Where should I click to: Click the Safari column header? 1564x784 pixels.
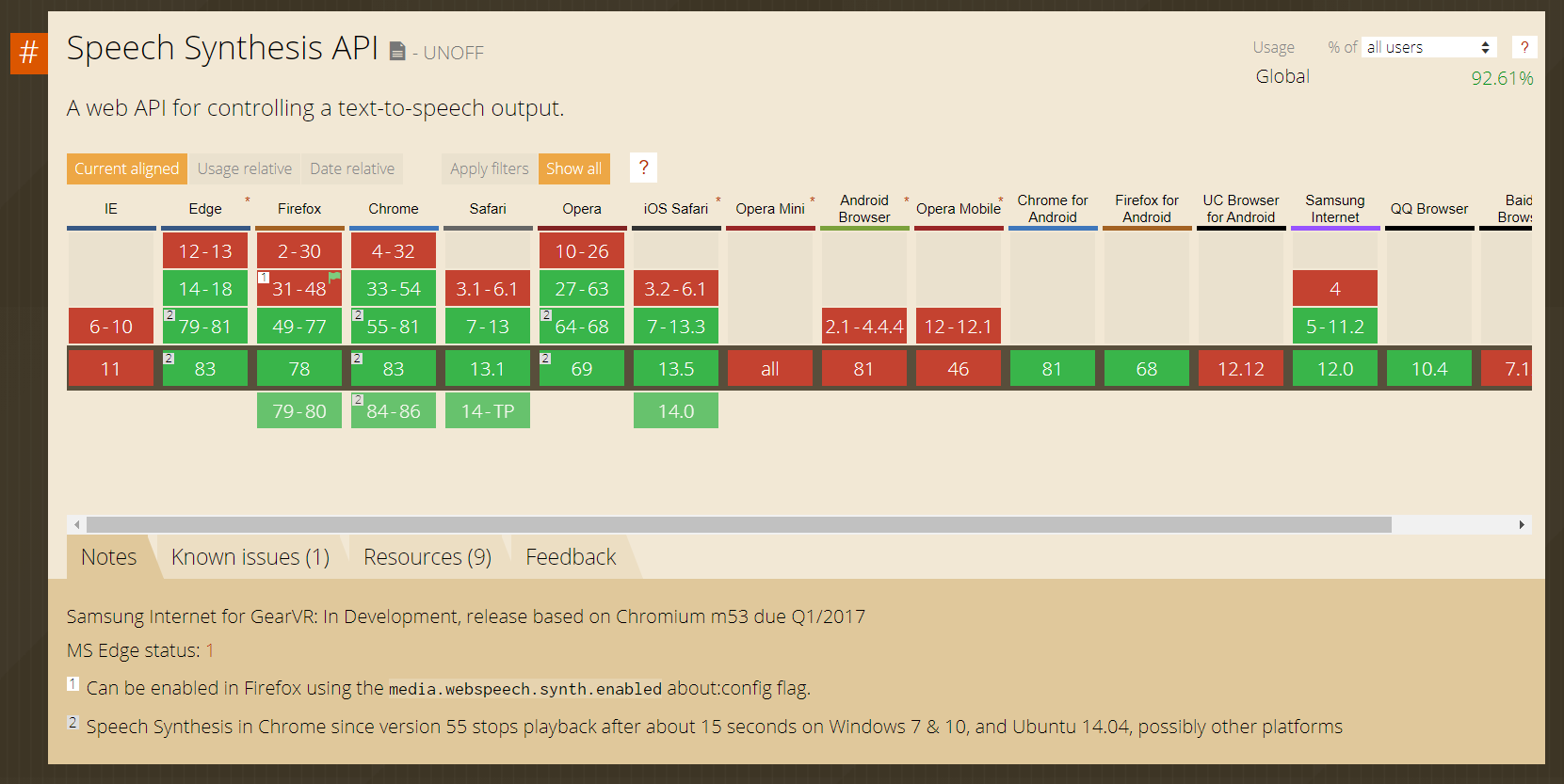point(488,209)
